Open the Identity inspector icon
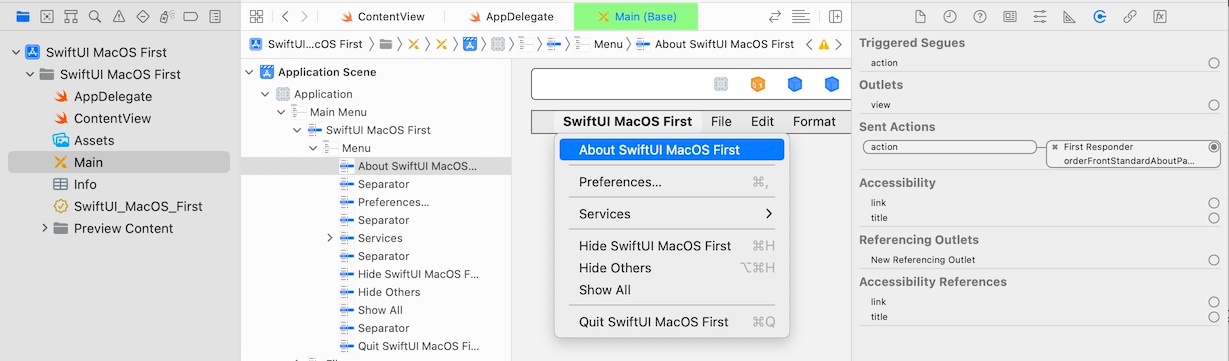Viewport: 1229px width, 361px height. pyautogui.click(x=1010, y=17)
